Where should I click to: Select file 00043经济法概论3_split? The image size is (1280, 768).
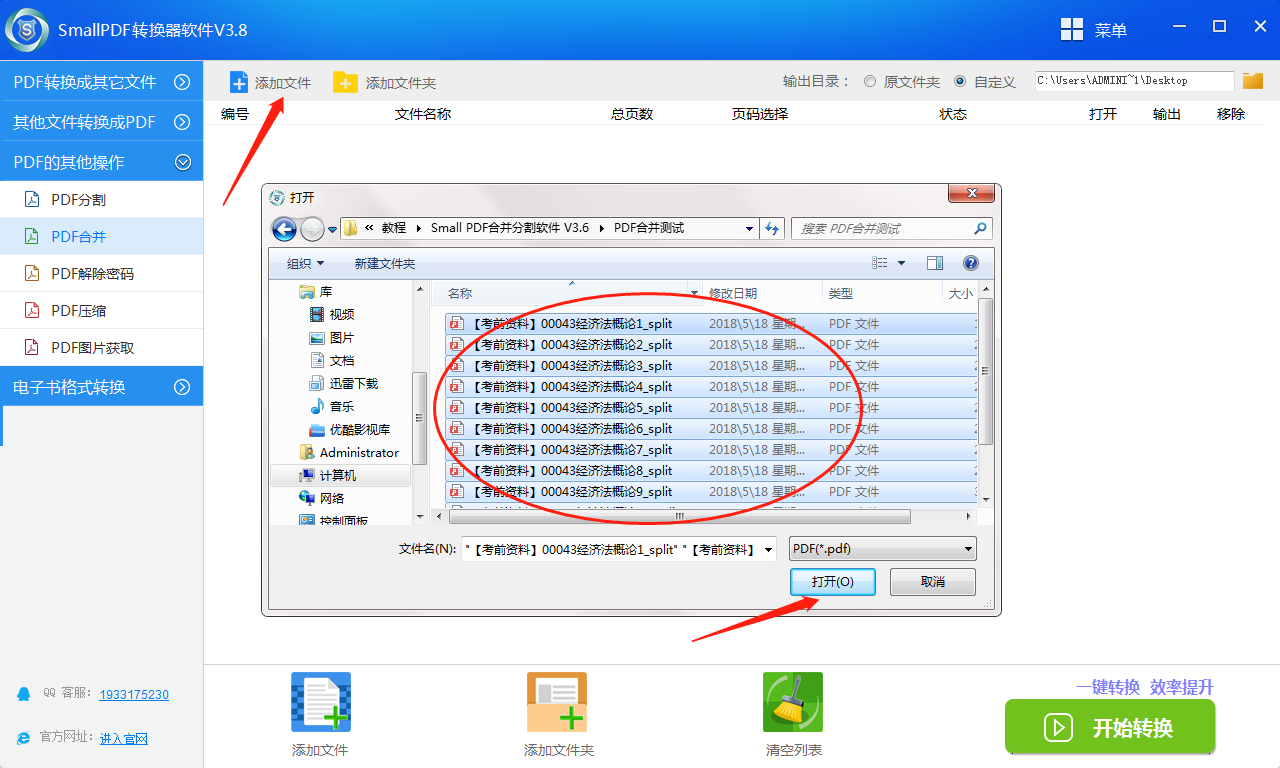pos(711,366)
